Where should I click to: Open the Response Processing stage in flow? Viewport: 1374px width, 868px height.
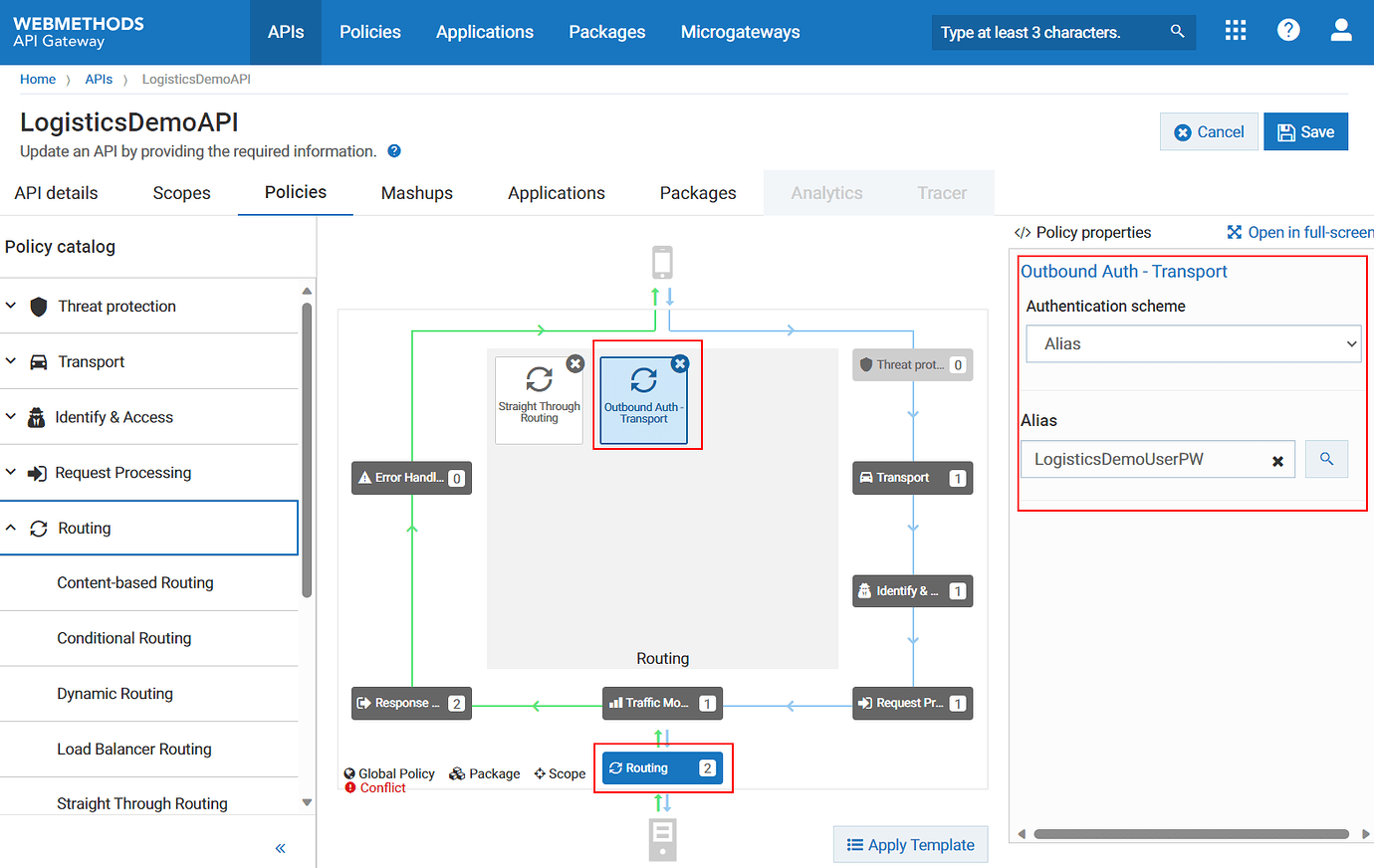click(411, 703)
